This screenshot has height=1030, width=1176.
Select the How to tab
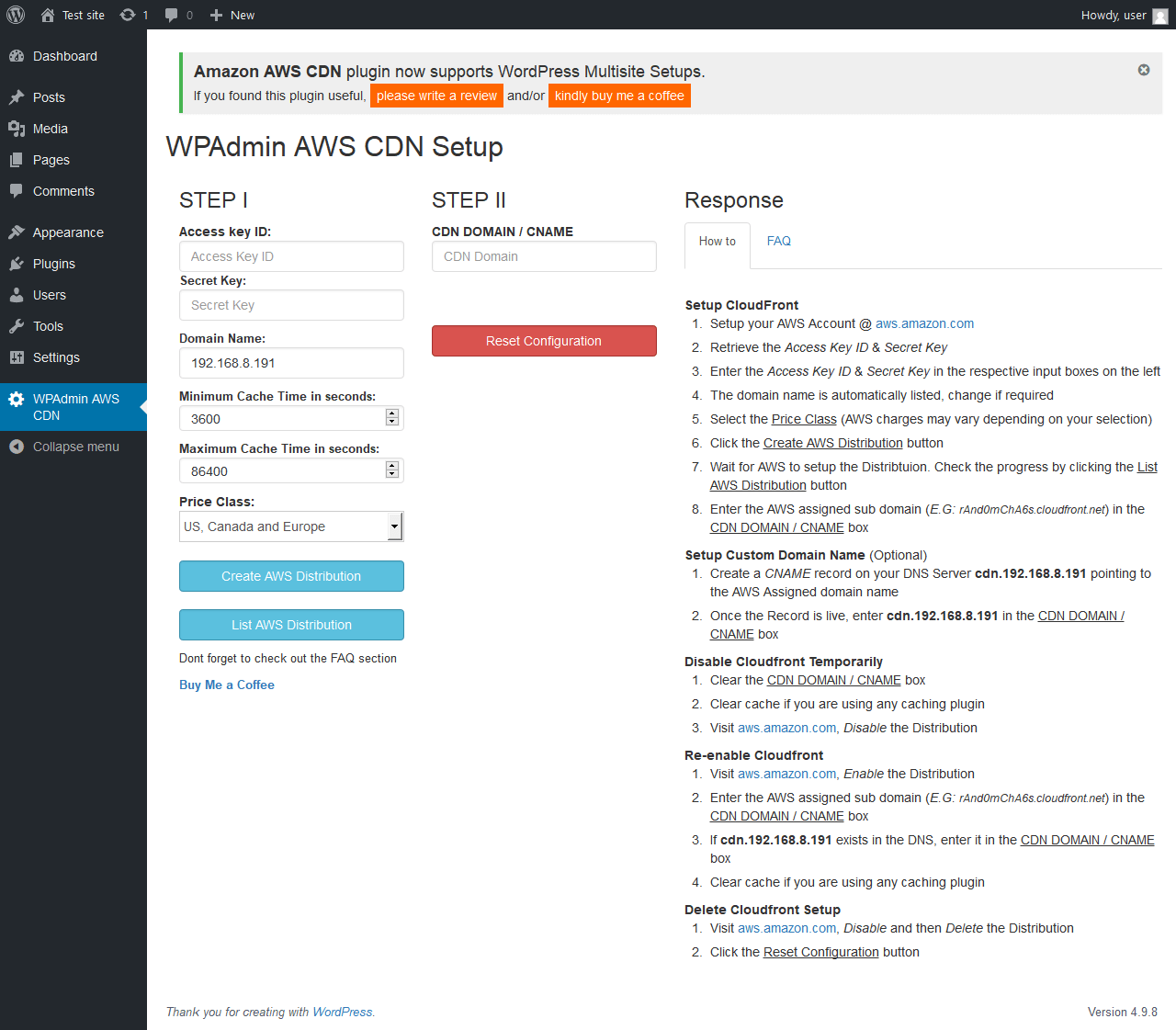tap(718, 242)
